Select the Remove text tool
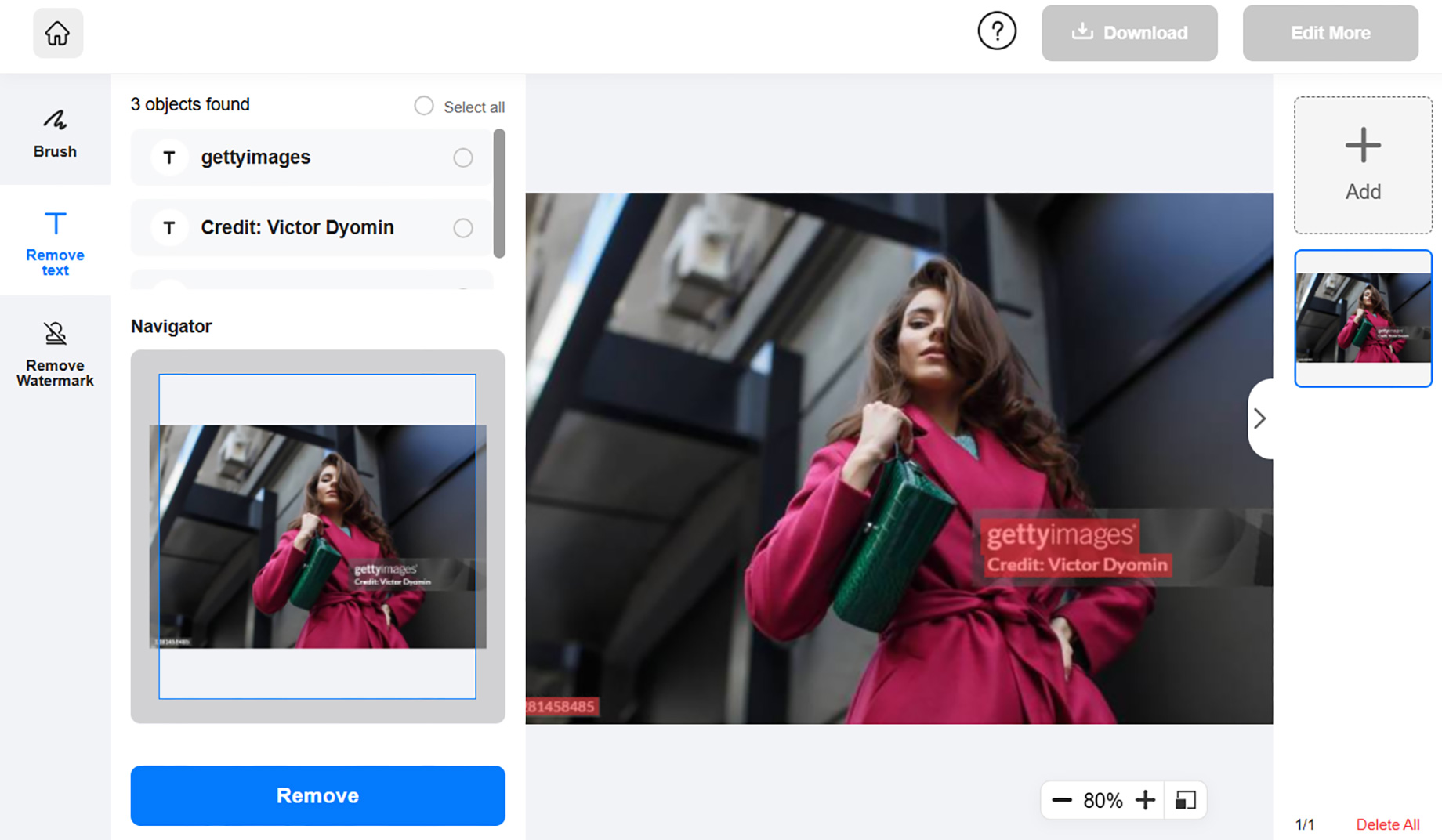 click(x=55, y=242)
